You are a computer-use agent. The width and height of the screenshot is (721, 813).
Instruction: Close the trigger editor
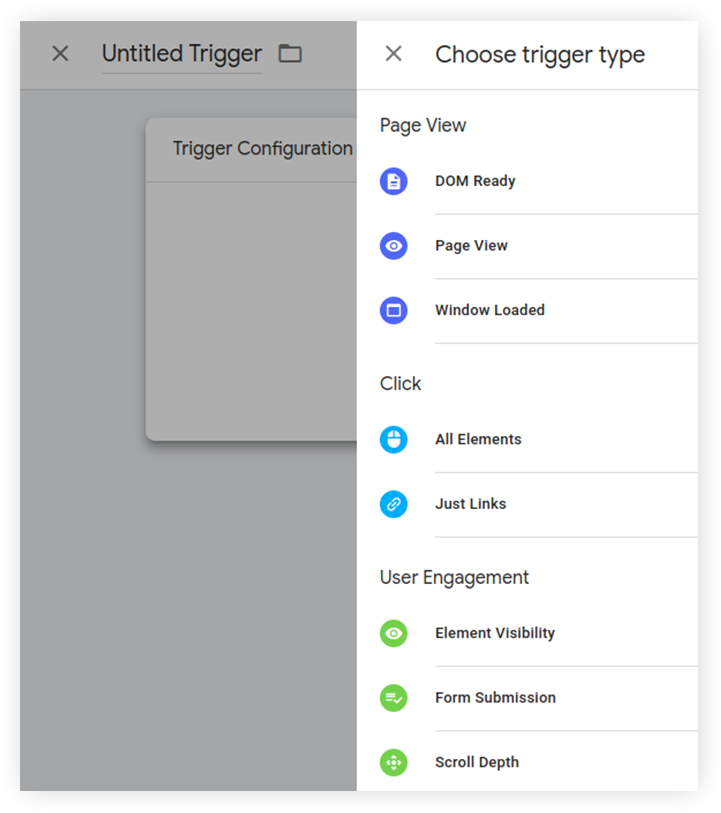point(59,54)
